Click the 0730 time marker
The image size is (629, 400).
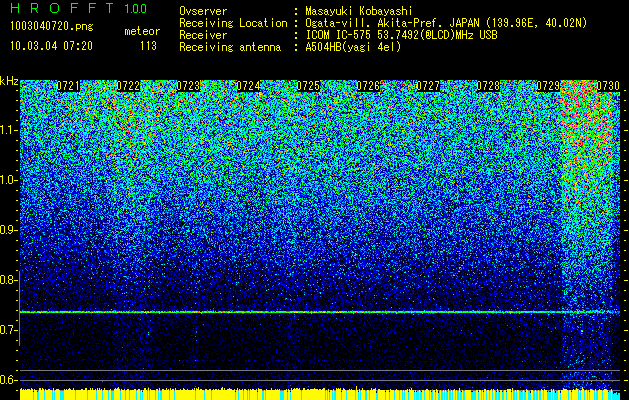tap(608, 86)
